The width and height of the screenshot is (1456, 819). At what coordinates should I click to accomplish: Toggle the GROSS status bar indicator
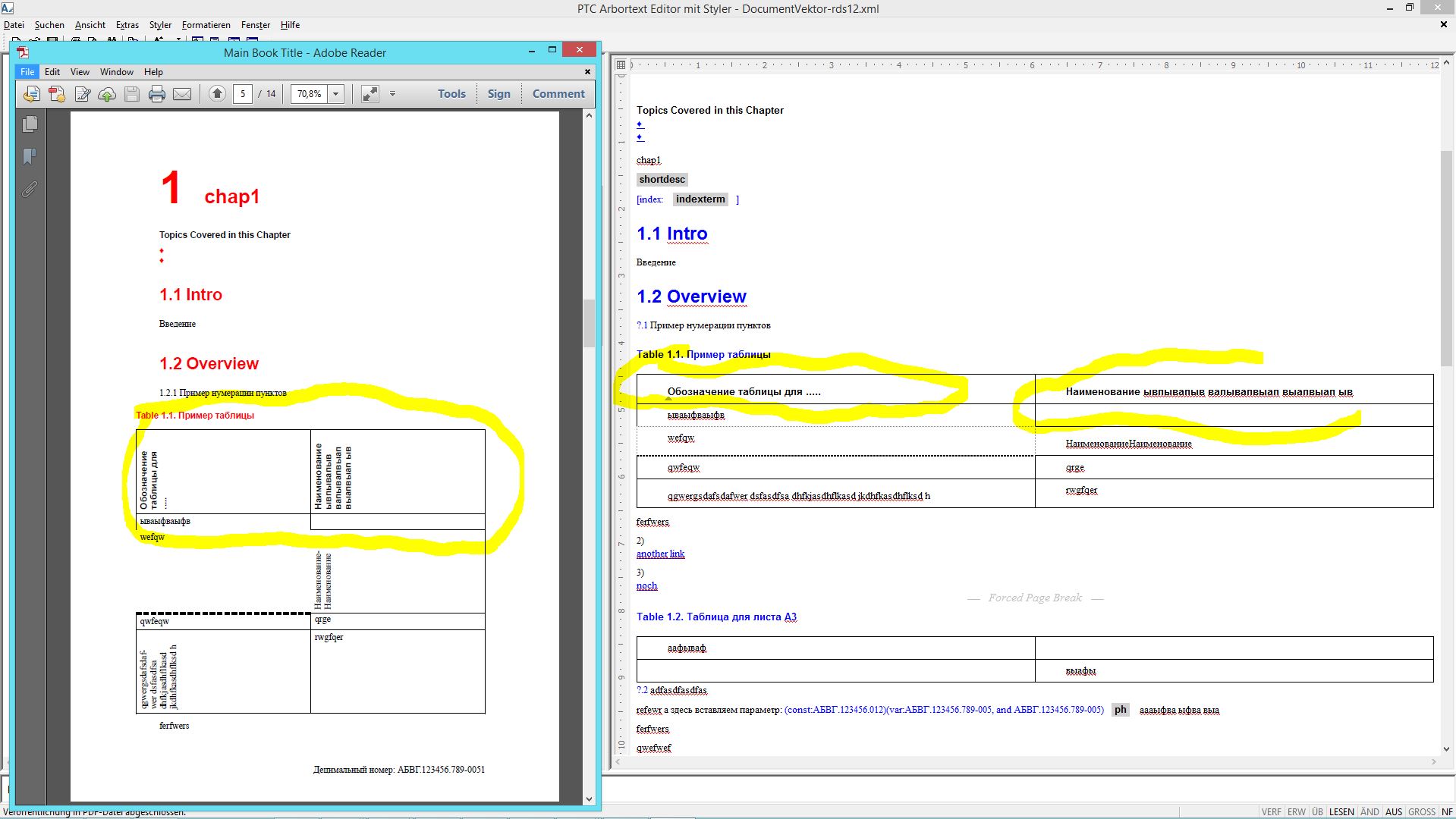pos(1422,811)
